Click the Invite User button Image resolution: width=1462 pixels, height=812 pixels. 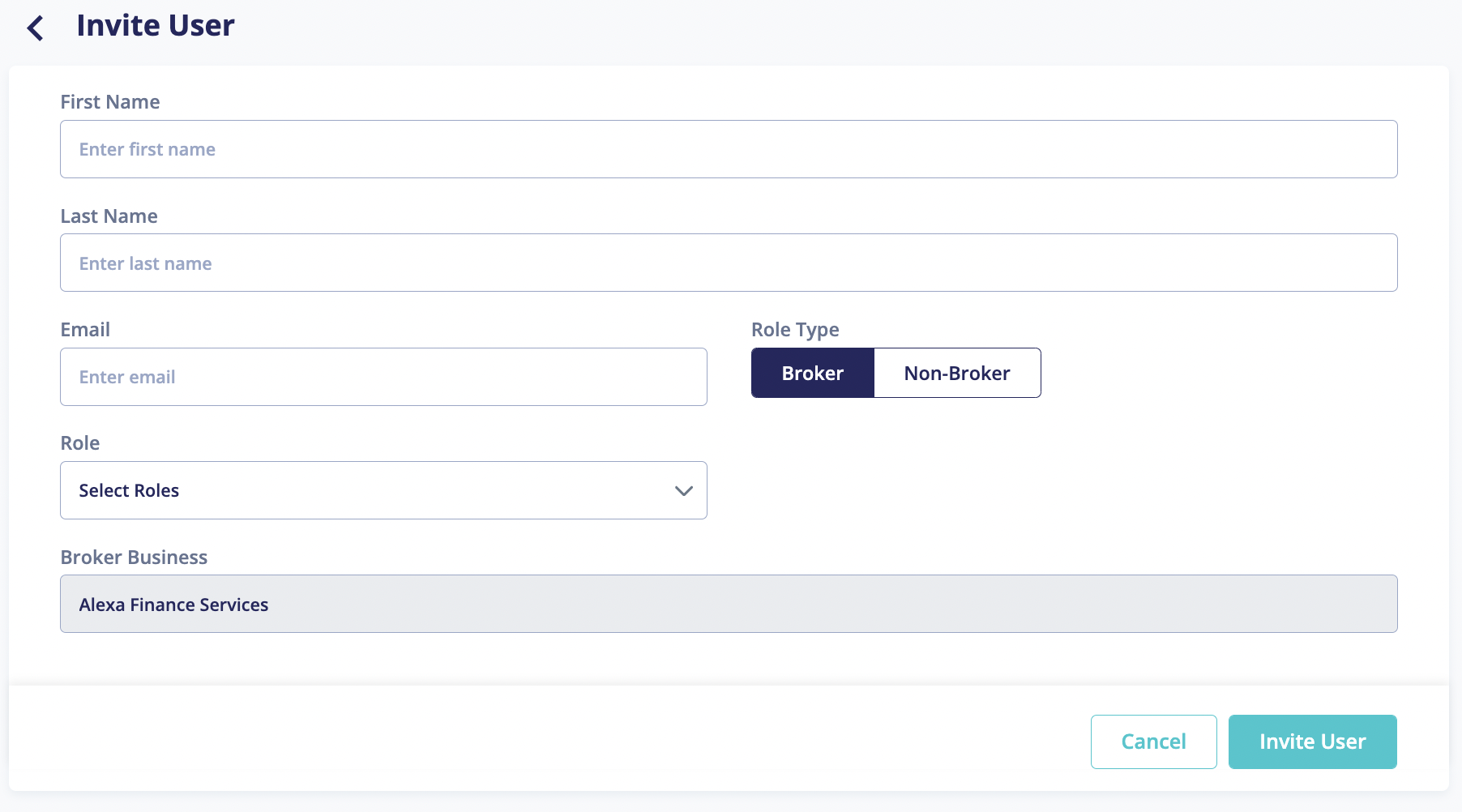coord(1312,741)
